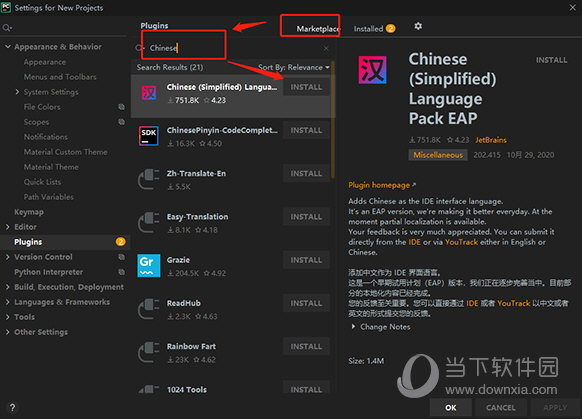Click the Easy-Translation plugin icon
Viewport: 582px width, 419px height.
point(148,223)
